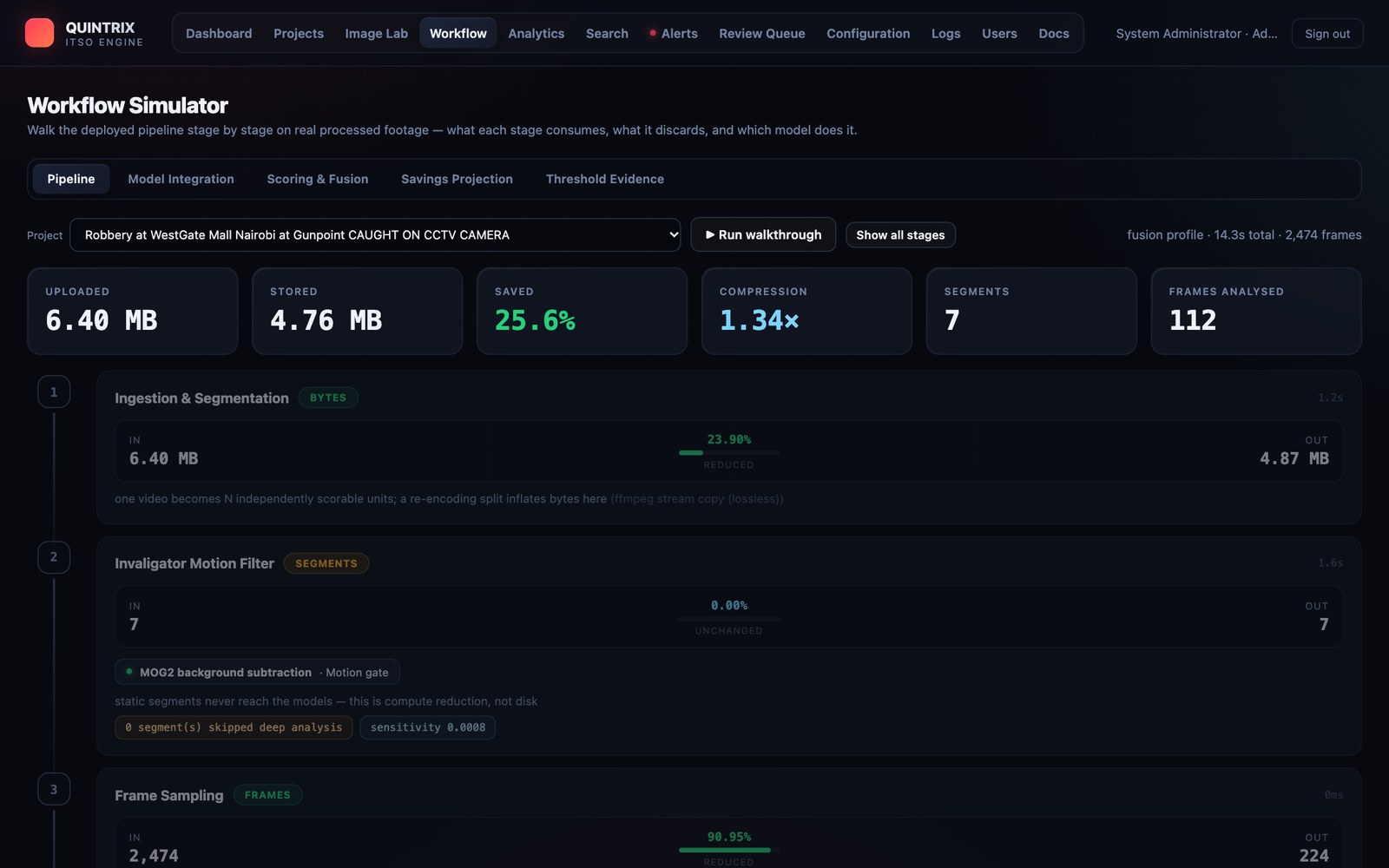This screenshot has width=1389, height=868.
Task: Click the 4.87 MB output value
Action: tap(1294, 458)
